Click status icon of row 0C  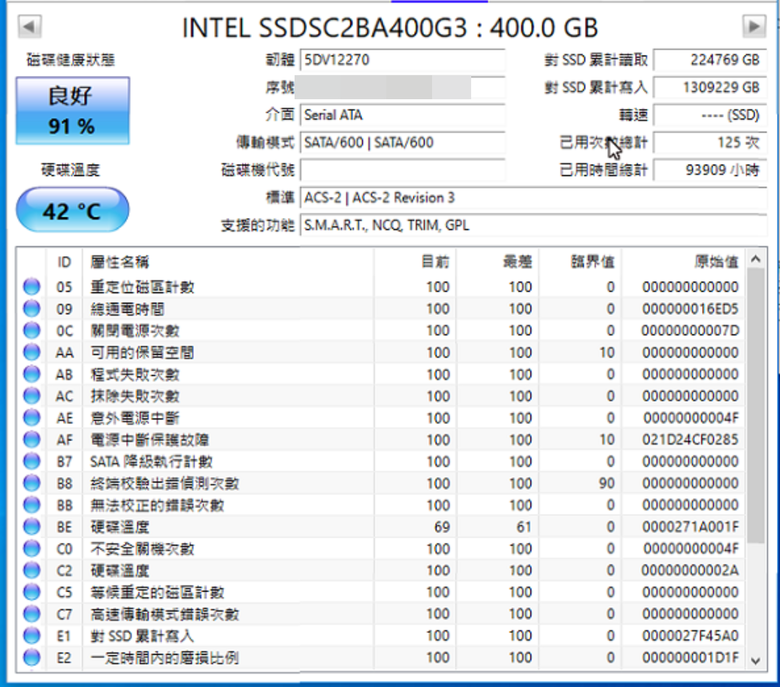pos(32,331)
